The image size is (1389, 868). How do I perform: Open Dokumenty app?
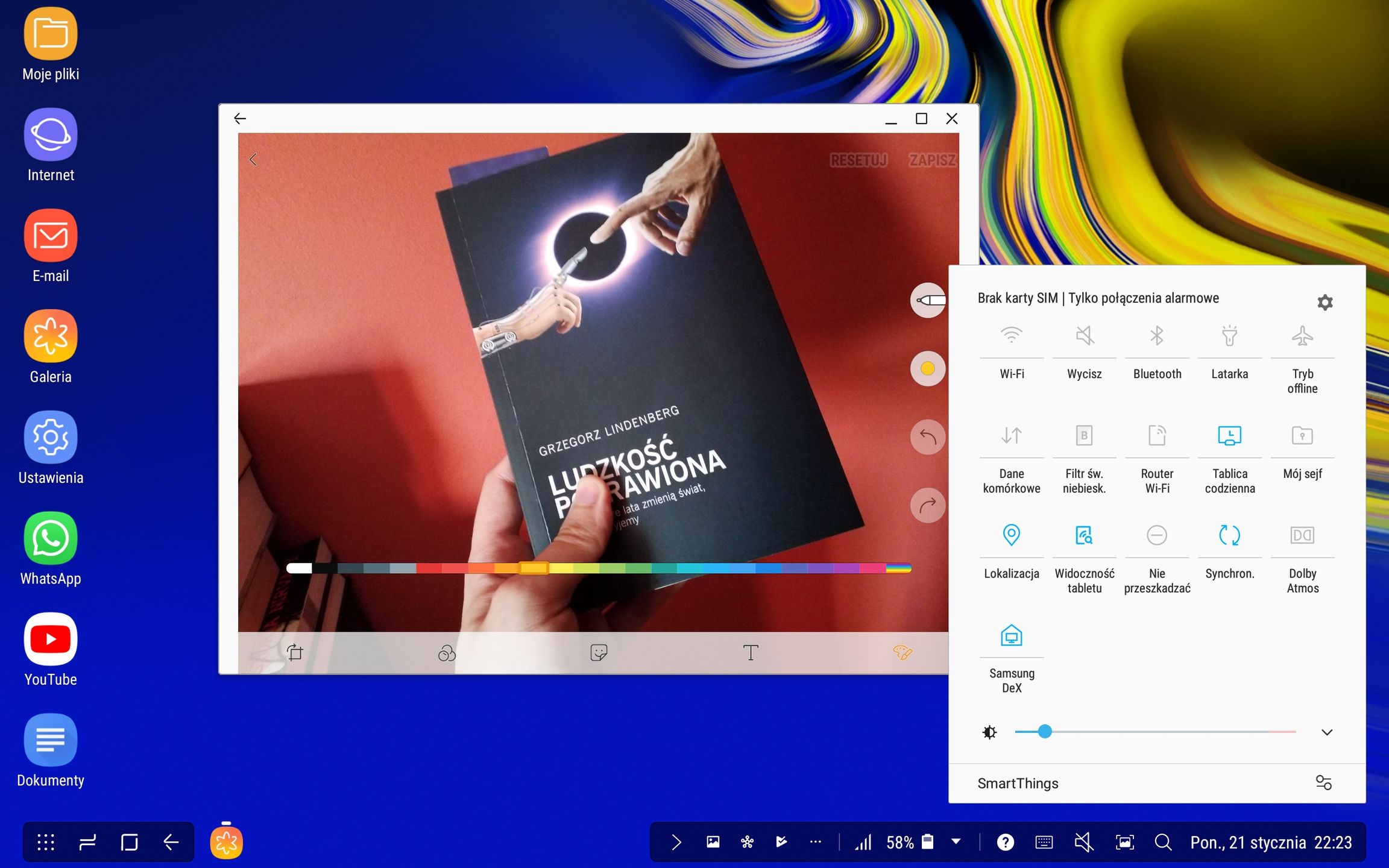click(x=51, y=750)
